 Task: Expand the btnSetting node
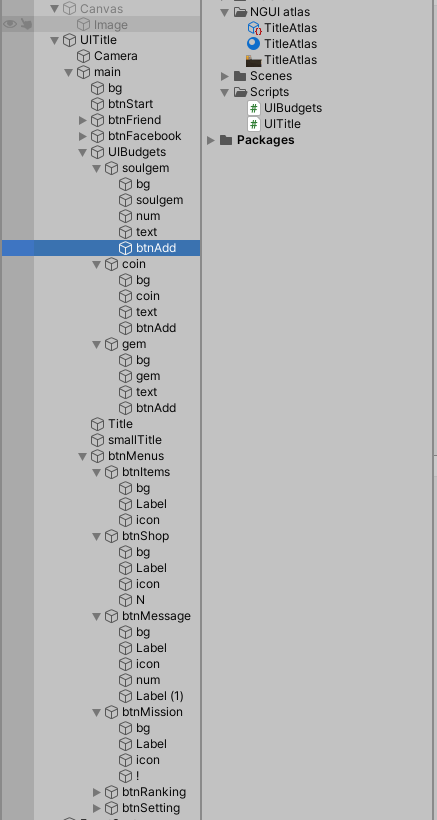pos(97,808)
